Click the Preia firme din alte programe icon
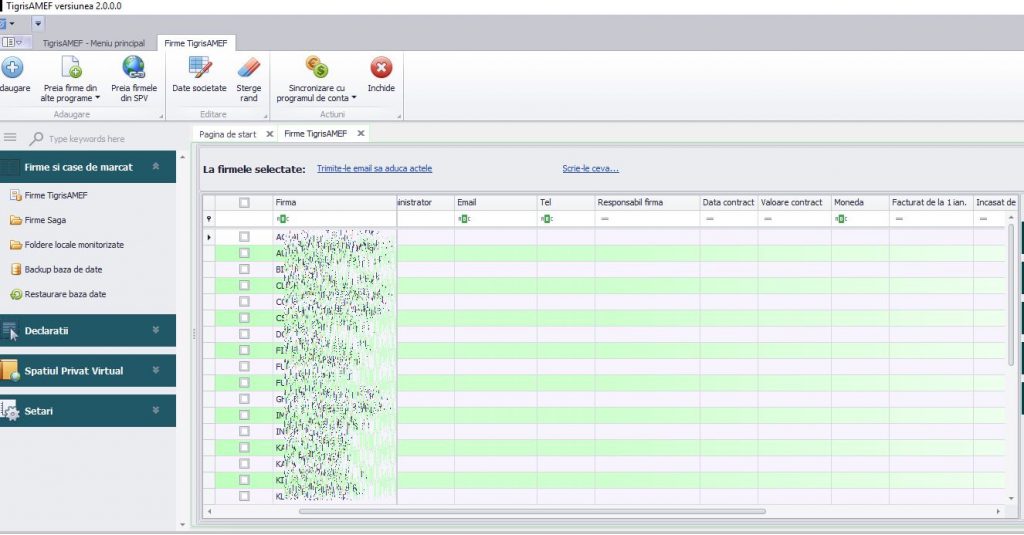This screenshot has width=1024, height=535. (71, 67)
